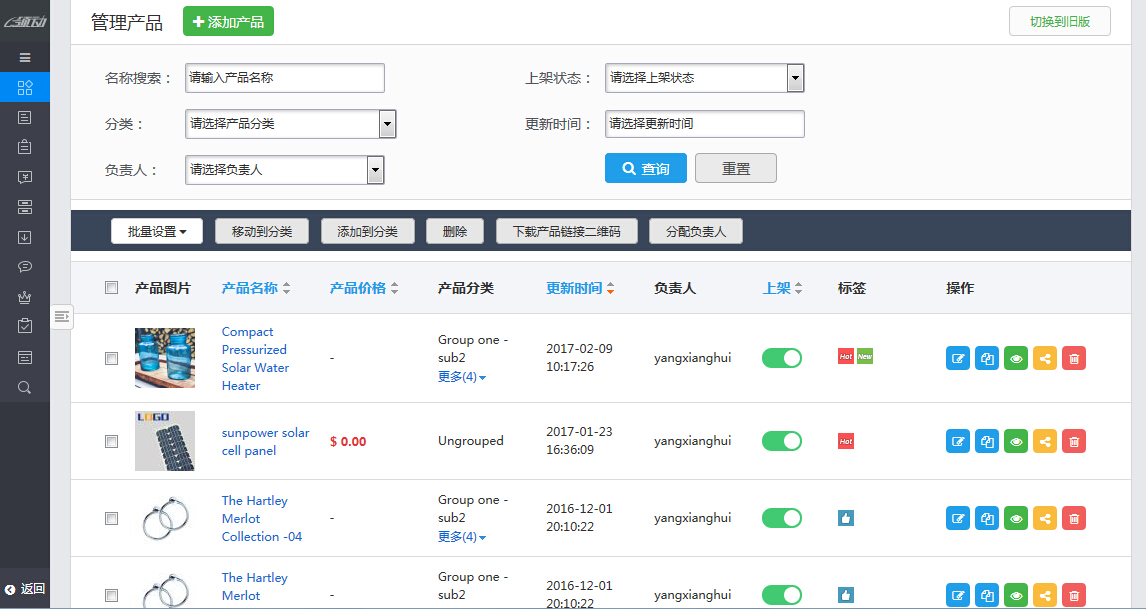1146x609 pixels.
Task: Switch to old version via 切换到旧版
Action: pos(1059,20)
